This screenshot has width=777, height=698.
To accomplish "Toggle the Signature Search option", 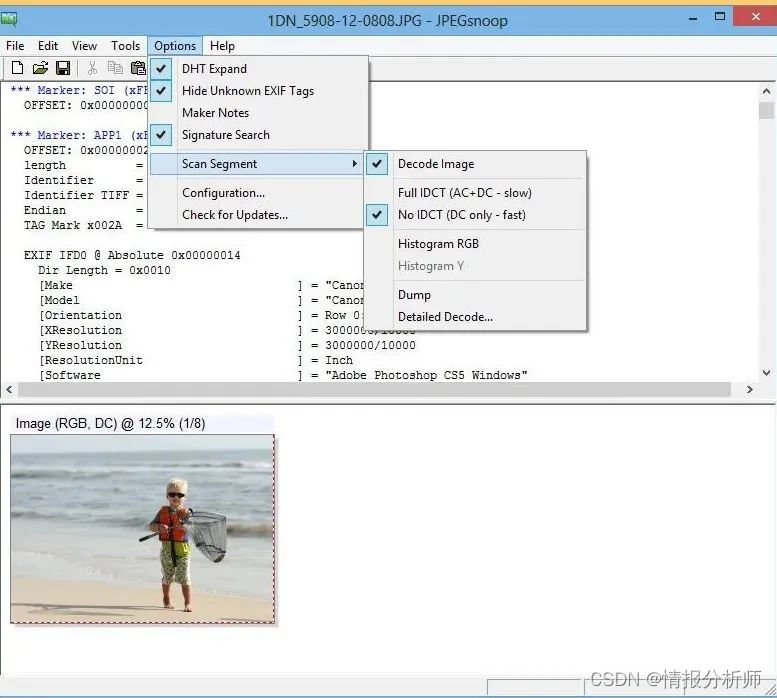I will [258, 135].
